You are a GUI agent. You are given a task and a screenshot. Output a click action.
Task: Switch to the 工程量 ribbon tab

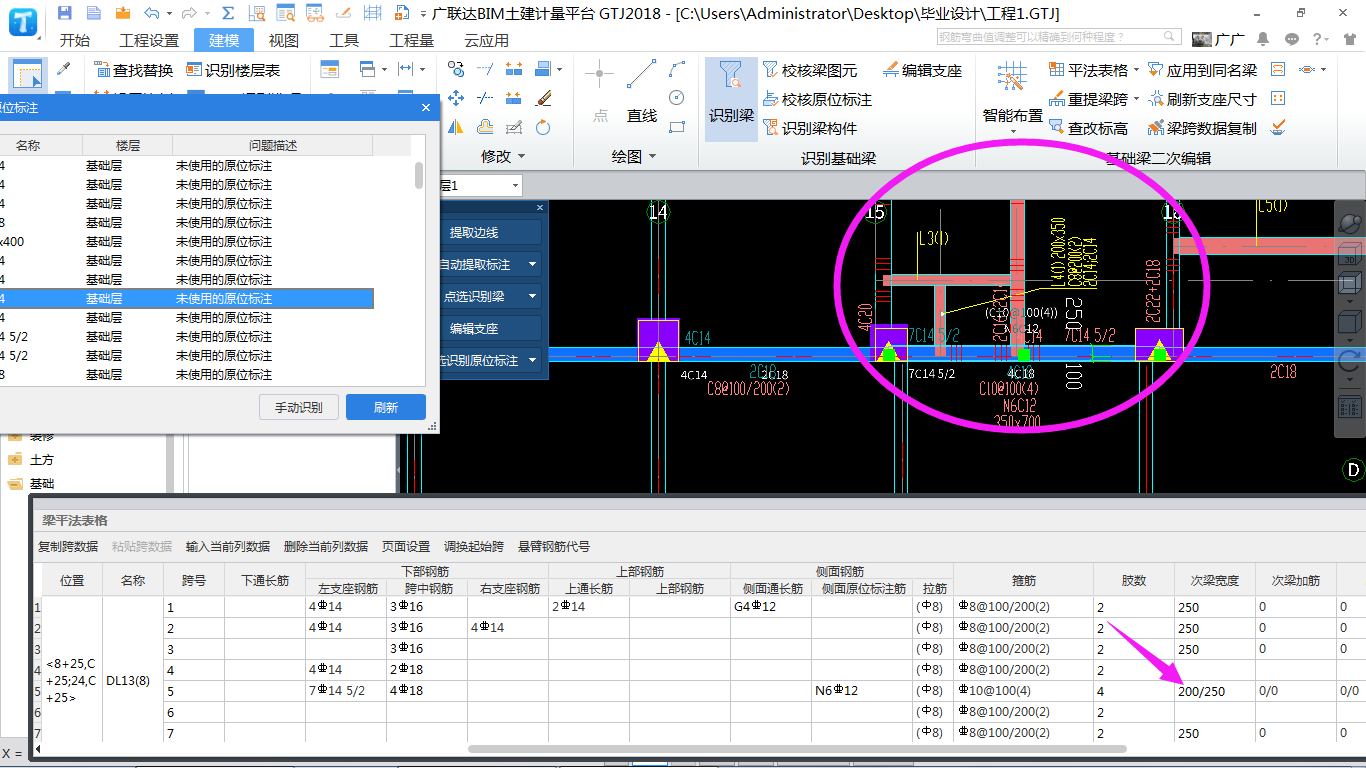[x=411, y=40]
